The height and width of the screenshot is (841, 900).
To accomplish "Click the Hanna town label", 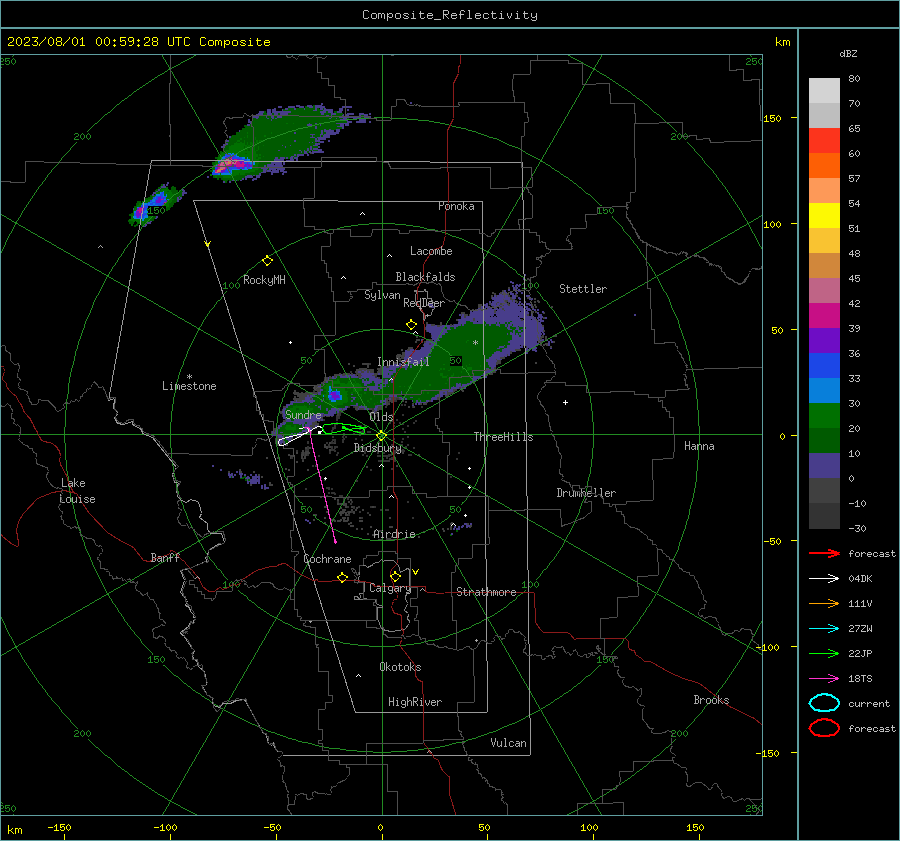I will pos(699,446).
